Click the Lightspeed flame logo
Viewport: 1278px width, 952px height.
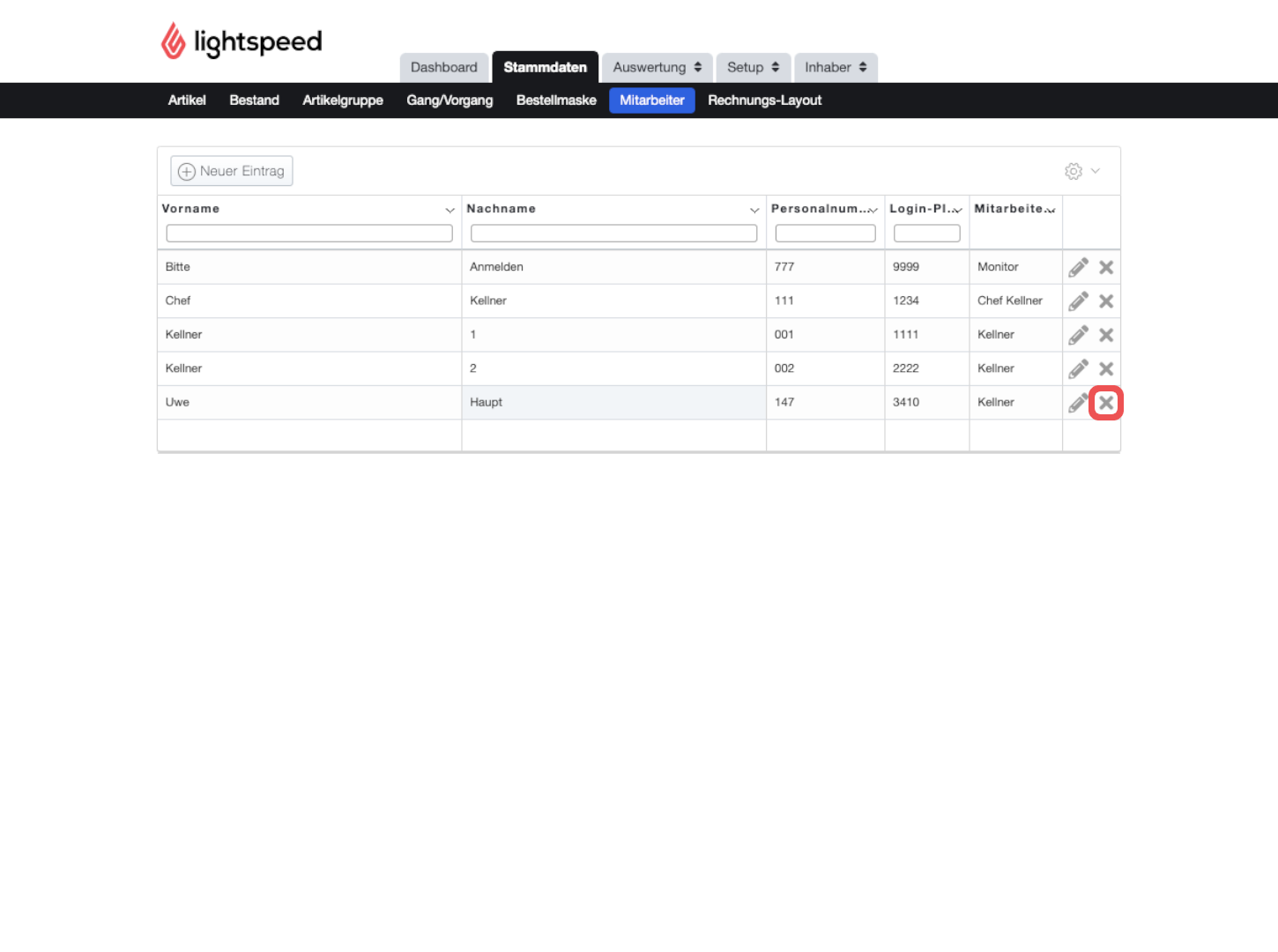click(x=174, y=41)
